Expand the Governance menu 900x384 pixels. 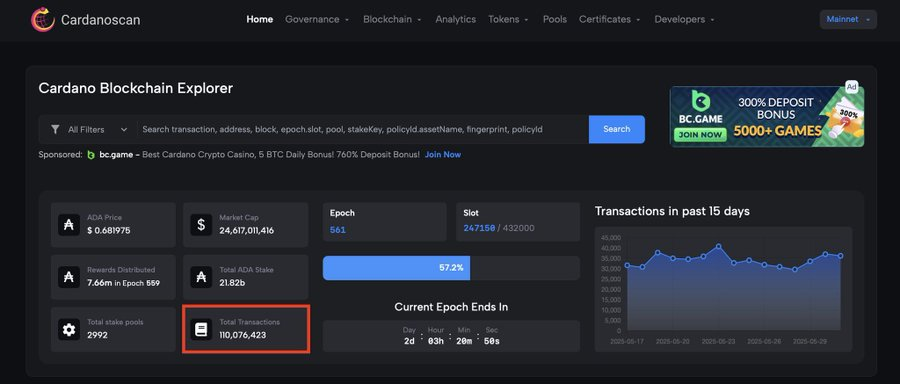pyautogui.click(x=317, y=20)
